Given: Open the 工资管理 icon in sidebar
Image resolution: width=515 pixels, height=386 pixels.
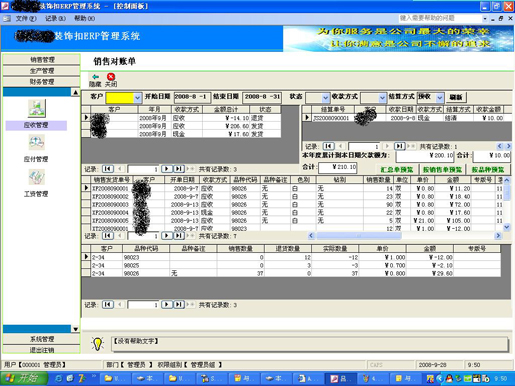Looking at the screenshot, I should click(x=36, y=177).
